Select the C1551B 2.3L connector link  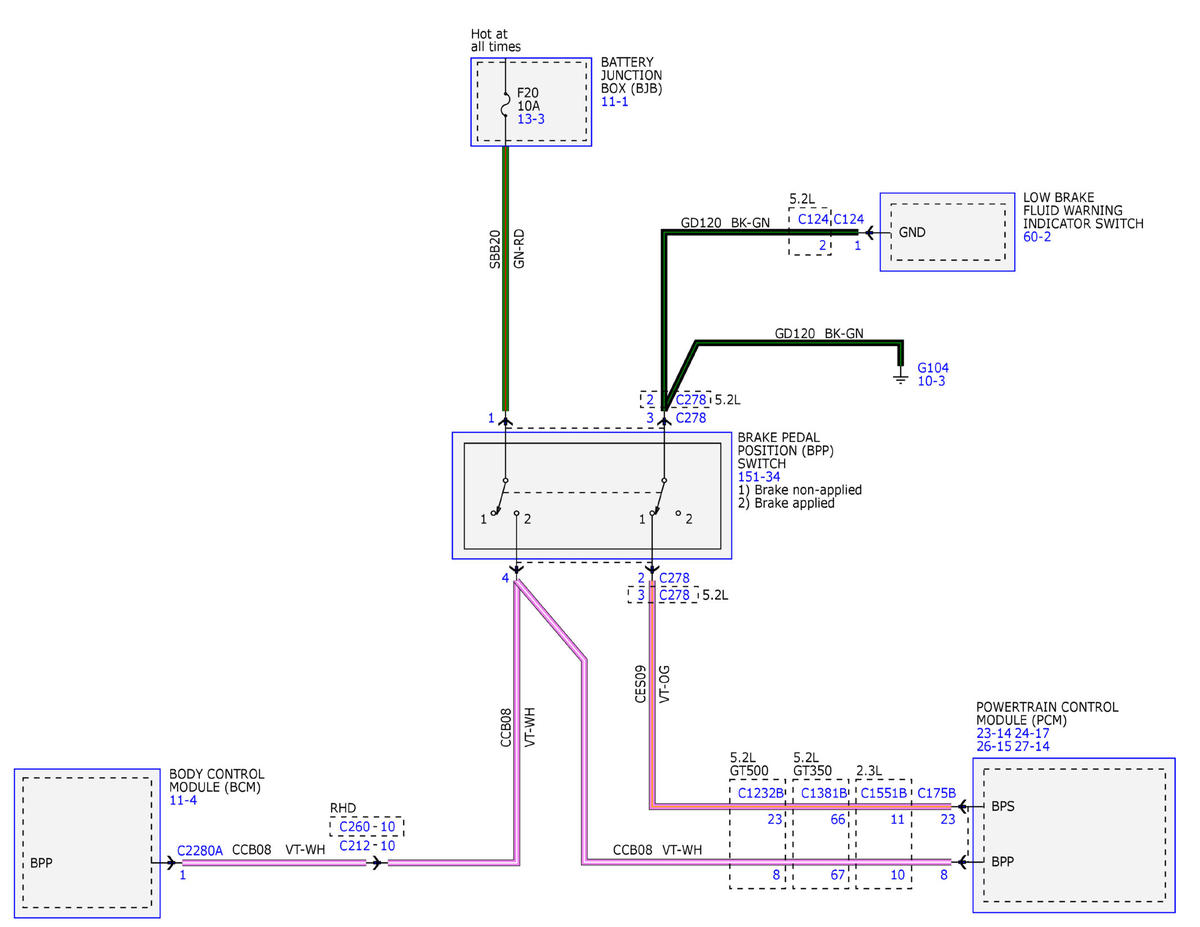pos(885,793)
